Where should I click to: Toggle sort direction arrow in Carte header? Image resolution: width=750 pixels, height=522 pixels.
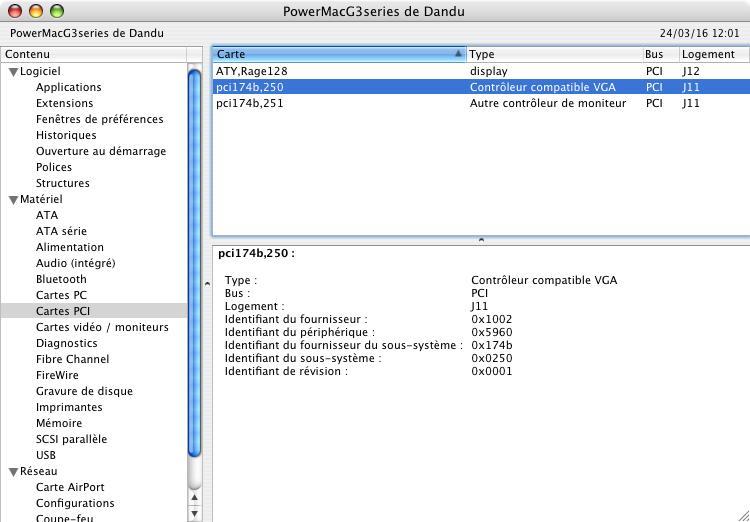pyautogui.click(x=458, y=54)
